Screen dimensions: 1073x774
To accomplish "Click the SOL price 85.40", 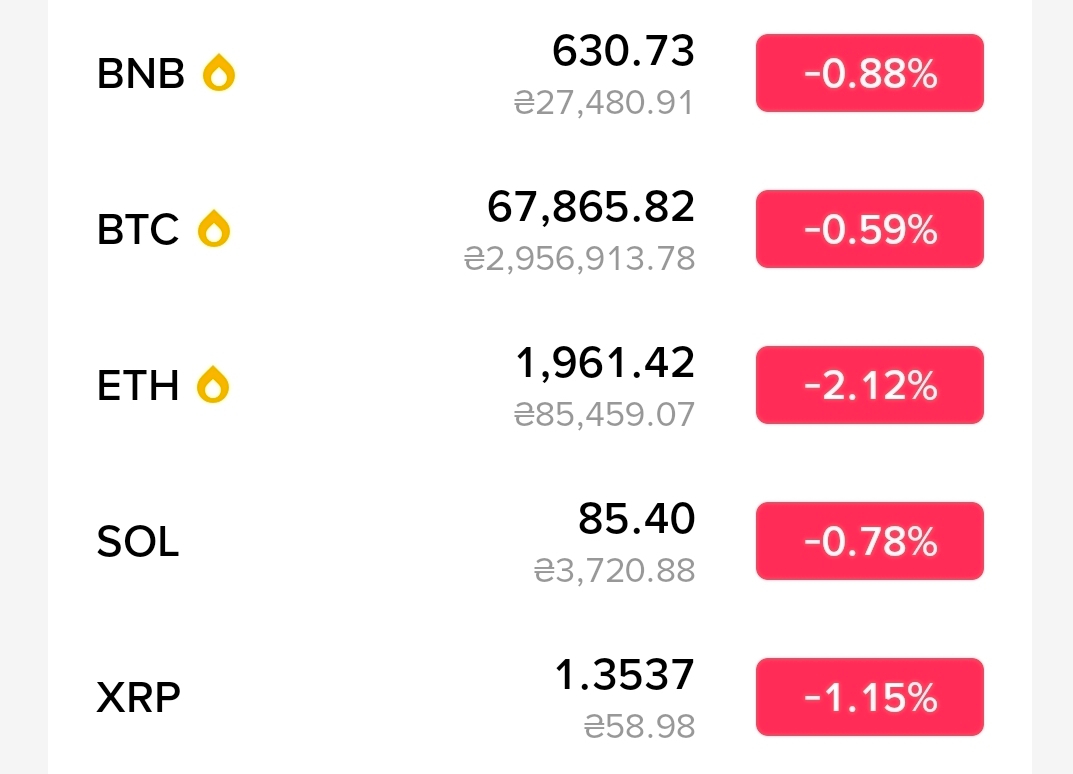I will (x=636, y=519).
